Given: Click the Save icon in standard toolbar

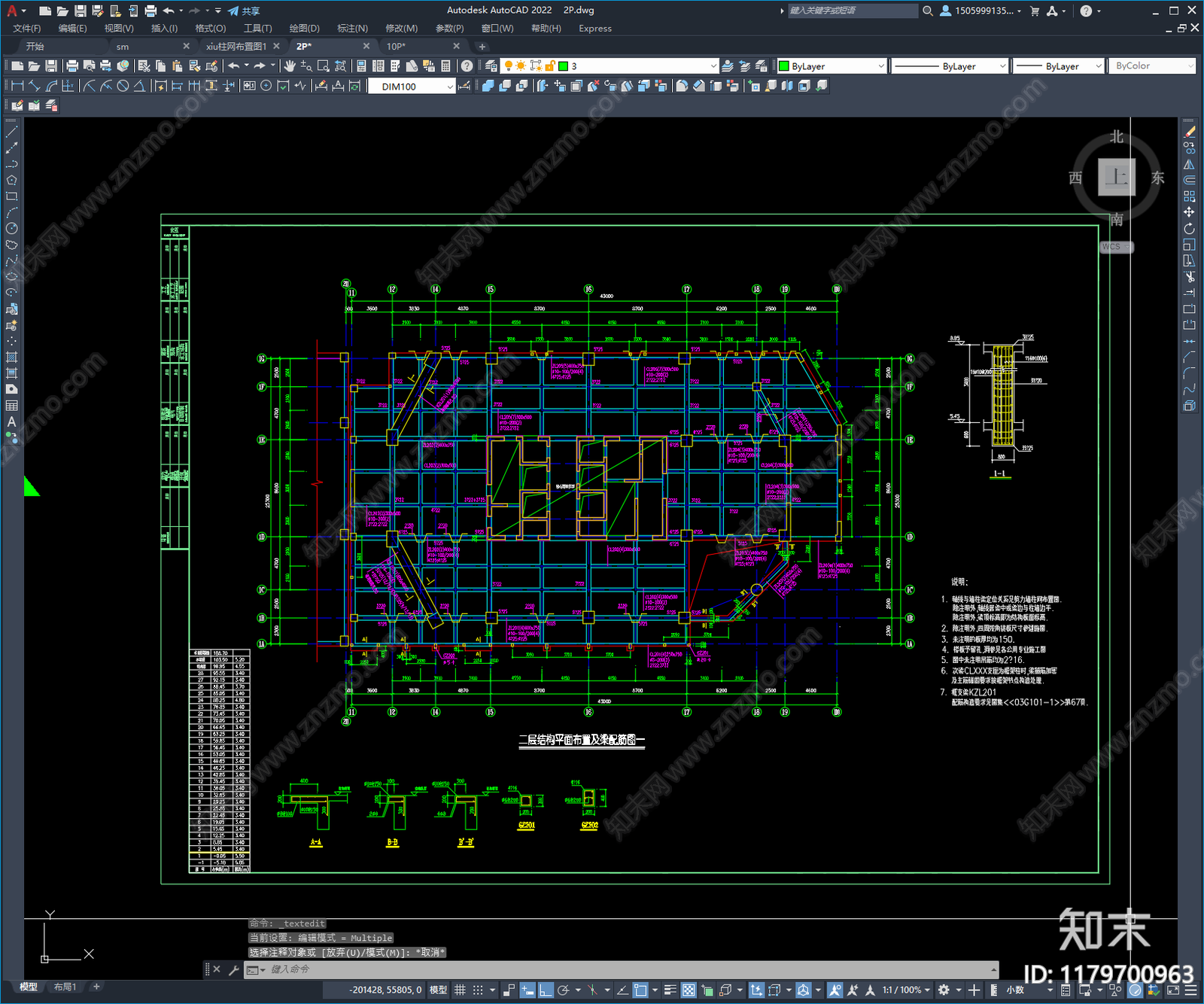Looking at the screenshot, I should 51,66.
